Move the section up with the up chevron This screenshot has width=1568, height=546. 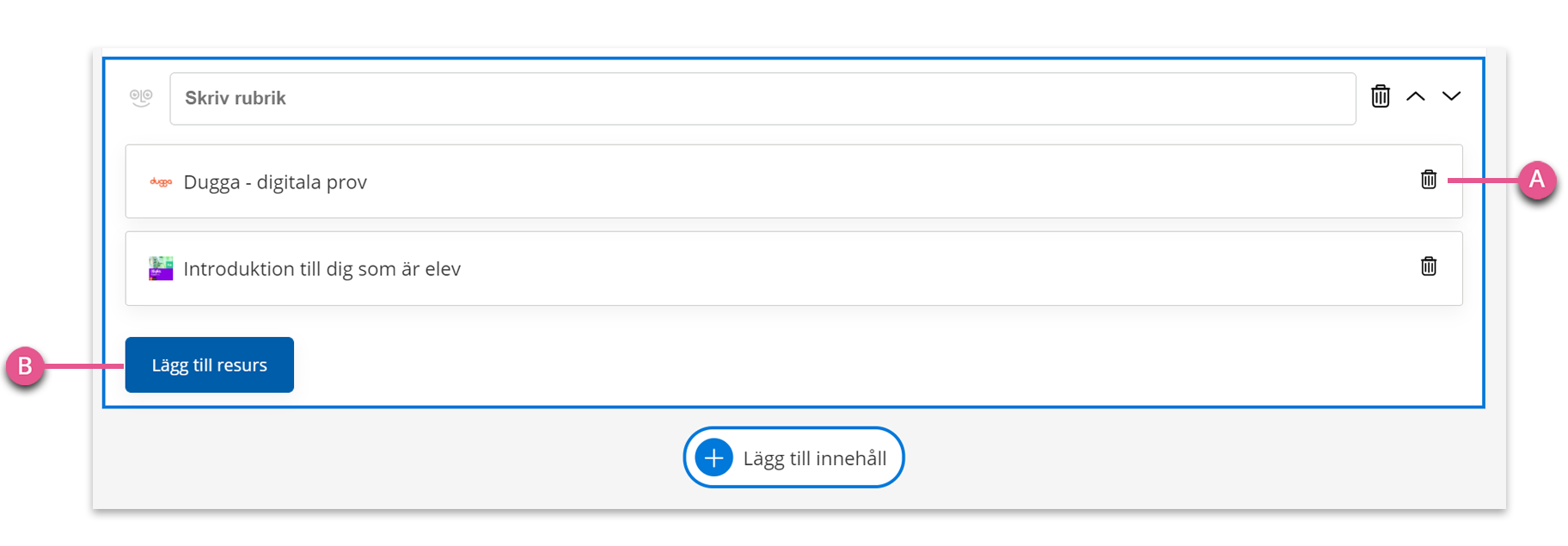click(x=1416, y=96)
